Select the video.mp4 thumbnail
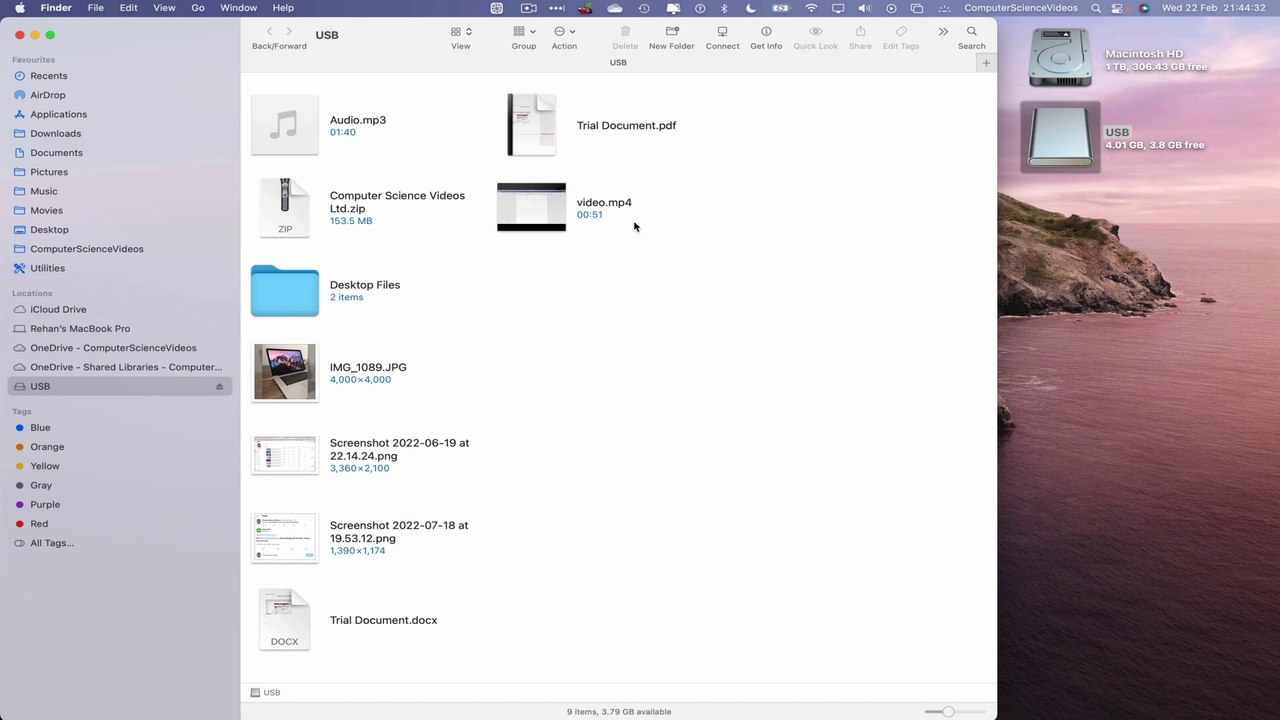 click(x=531, y=207)
